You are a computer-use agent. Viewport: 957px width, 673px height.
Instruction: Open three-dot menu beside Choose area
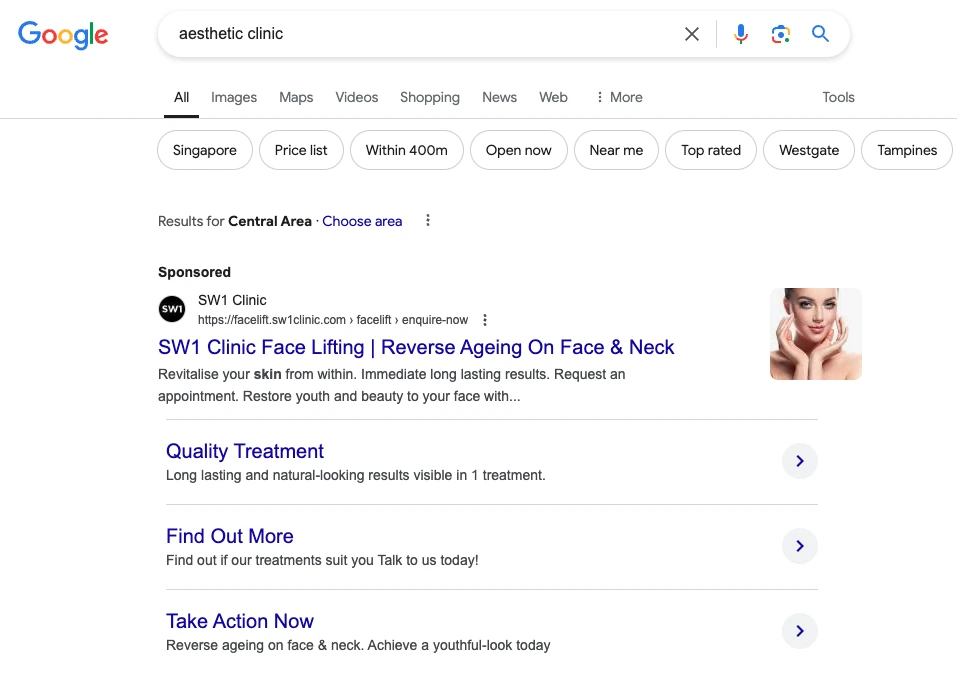[428, 220]
